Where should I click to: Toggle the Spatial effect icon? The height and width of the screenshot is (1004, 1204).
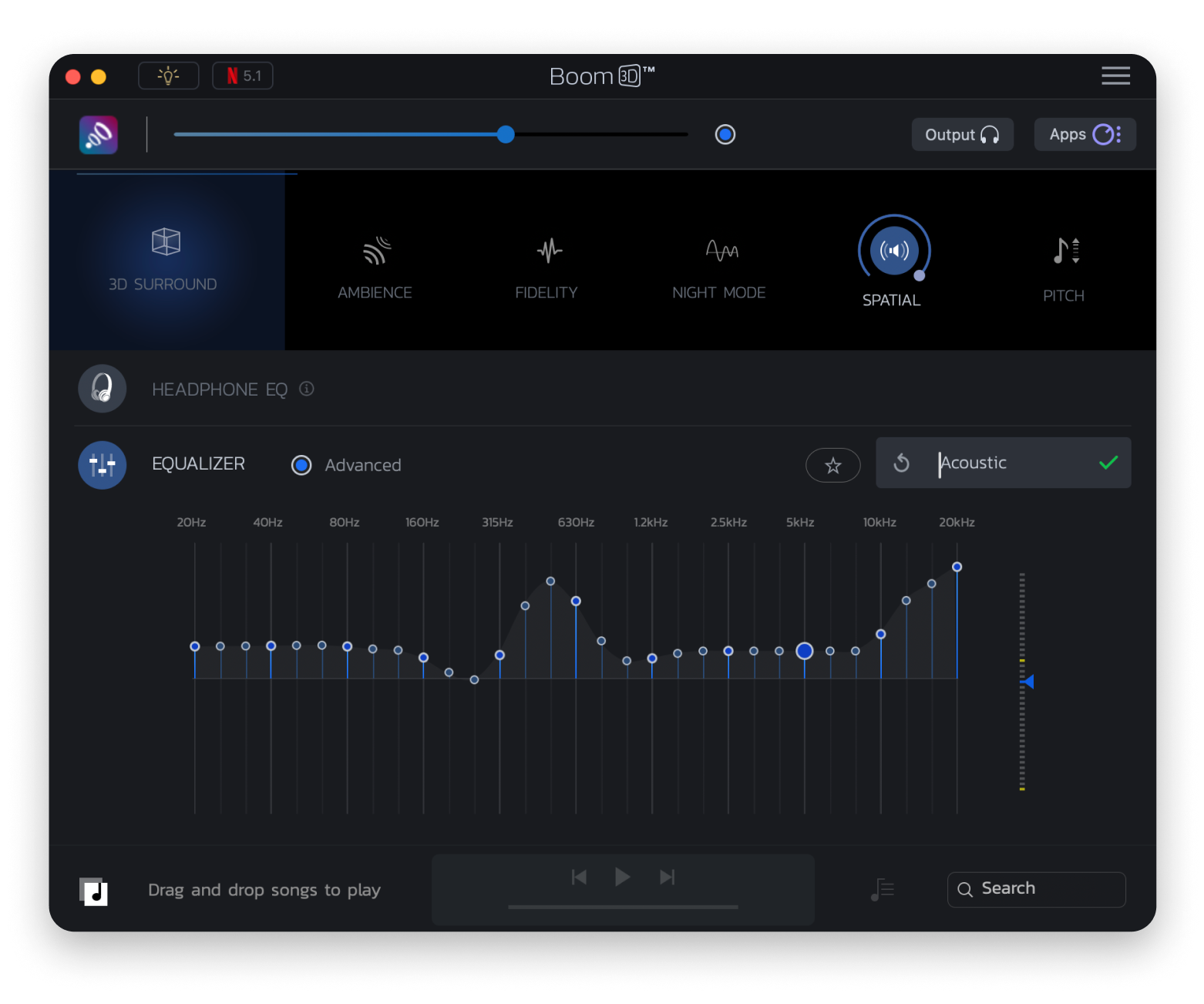click(x=894, y=250)
